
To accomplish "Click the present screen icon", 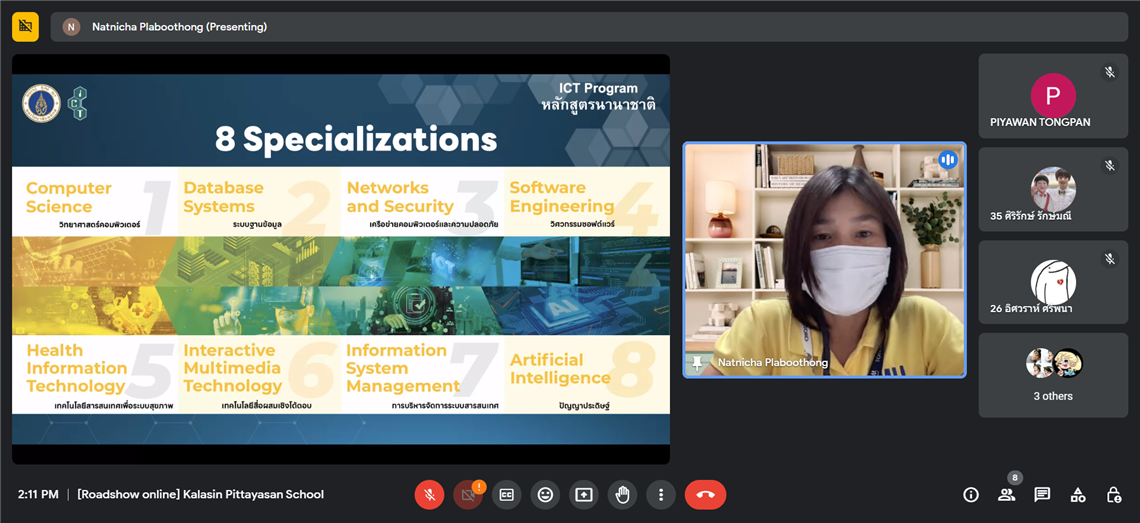I will pyautogui.click(x=584, y=494).
